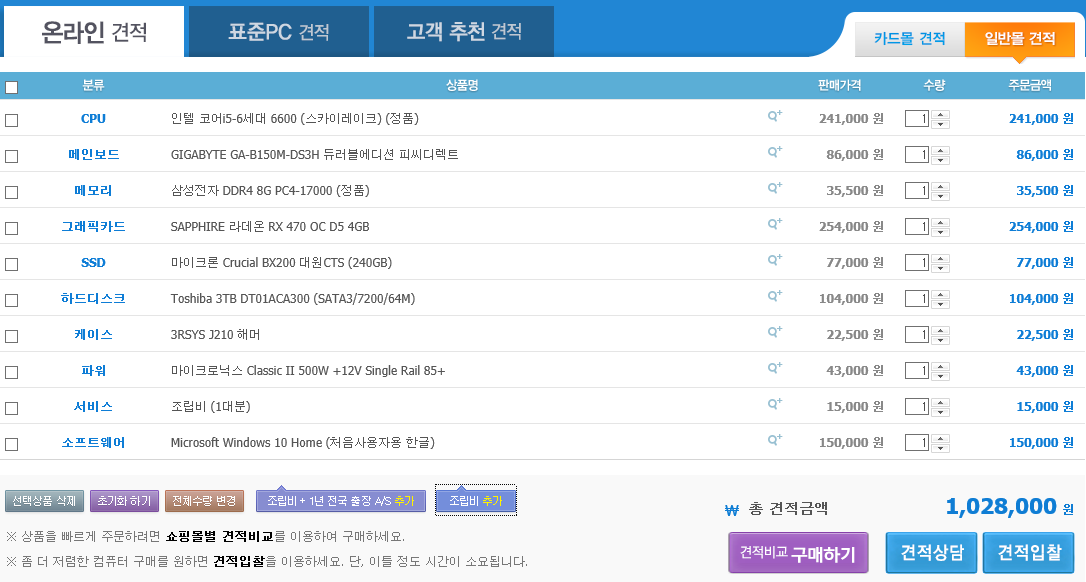Image resolution: width=1086 pixels, height=582 pixels.
Task: Click the magnifier icon in the 파워 row
Action: click(774, 369)
